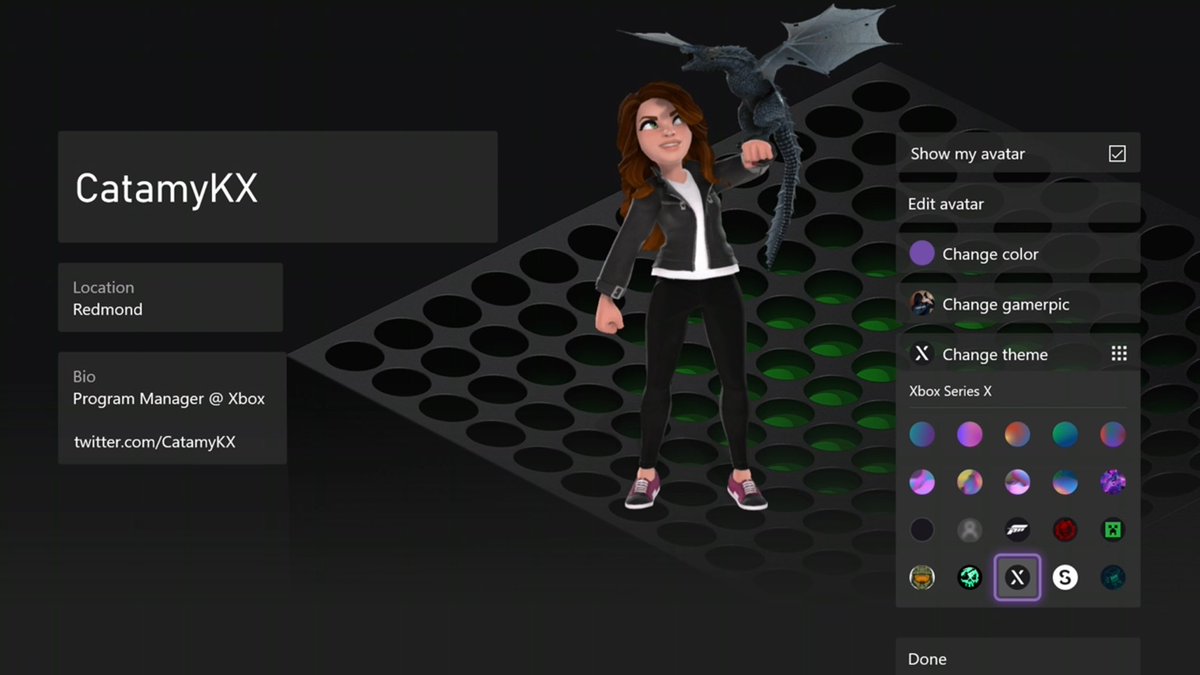Click the CatamyKX gamertag field
This screenshot has width=1200, height=675.
coord(278,187)
